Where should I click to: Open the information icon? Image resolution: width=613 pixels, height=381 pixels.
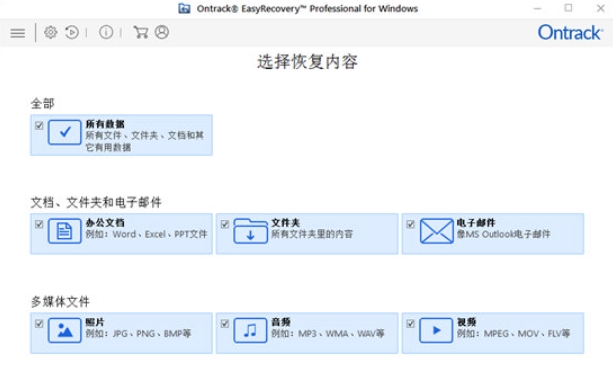tap(106, 32)
